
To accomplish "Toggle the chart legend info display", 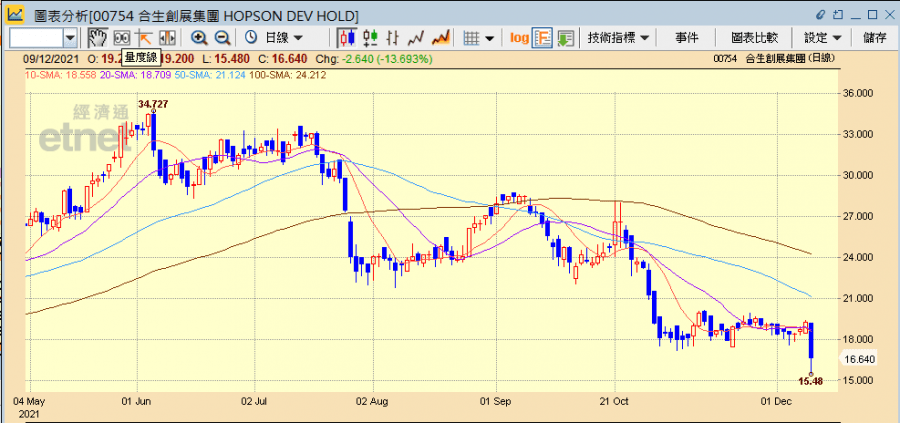I will 543,37.
